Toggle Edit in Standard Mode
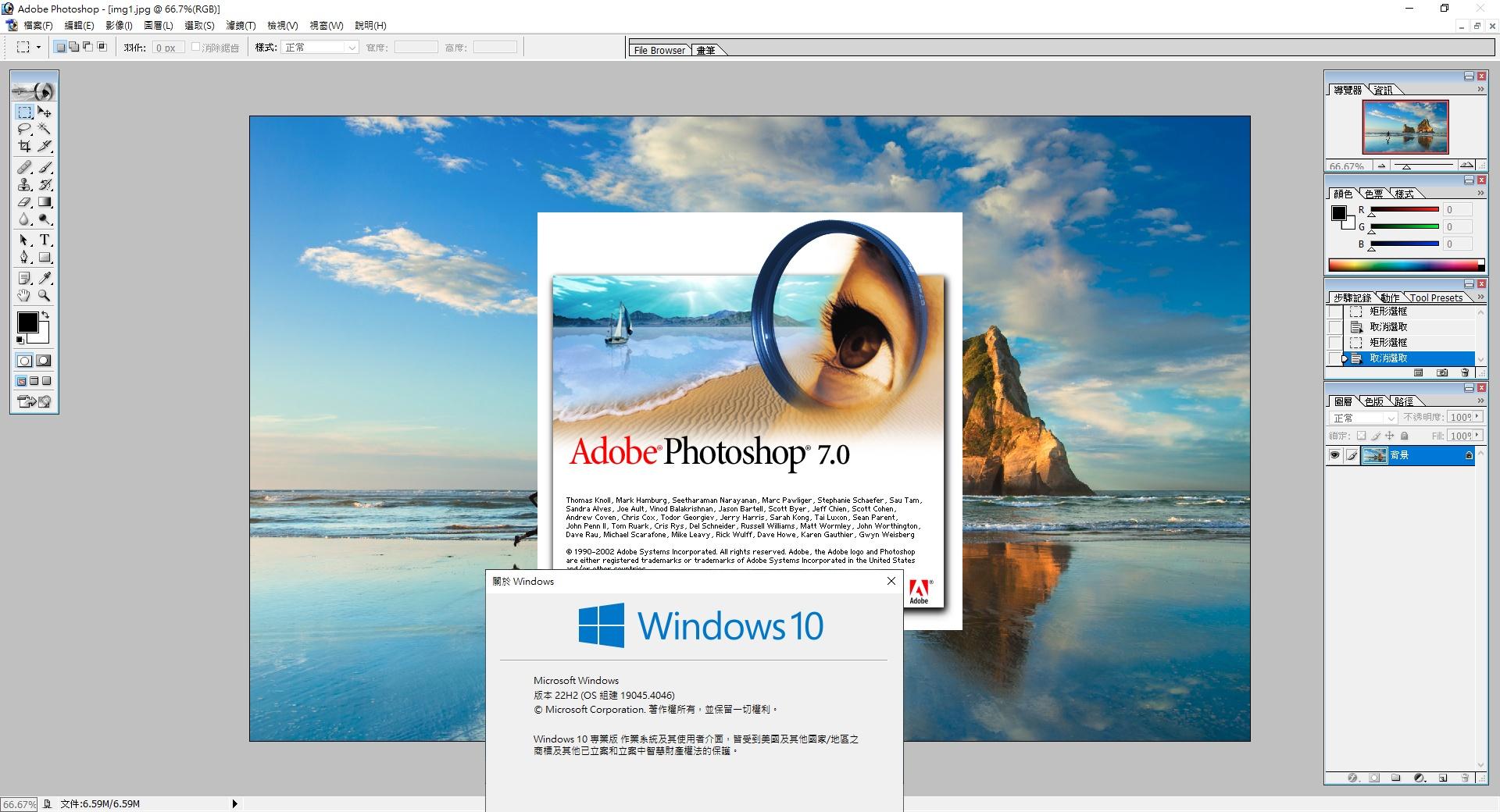The height and width of the screenshot is (812, 1500). pyautogui.click(x=25, y=361)
